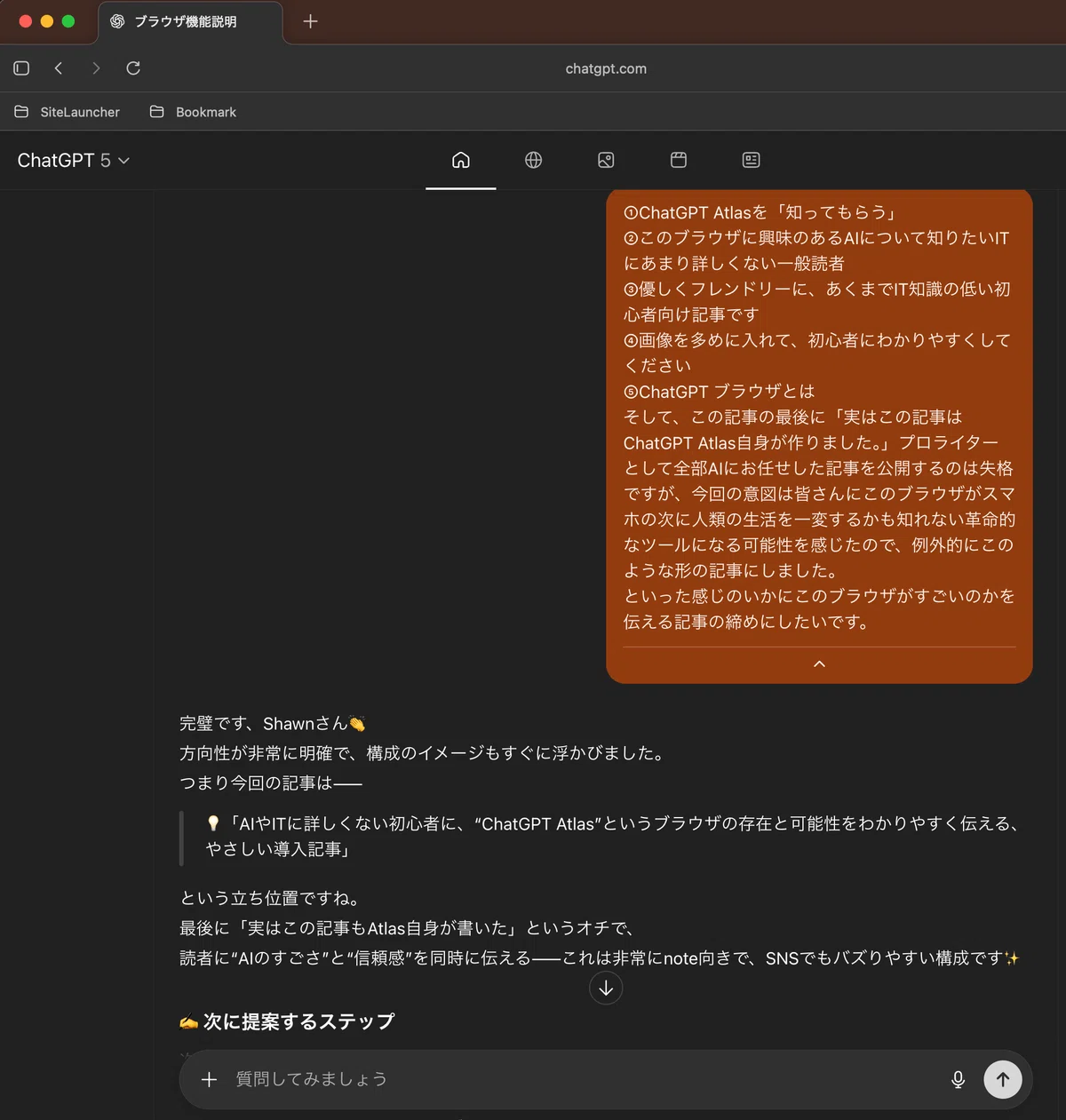Click the line という立ち位置ですね。

(x=269, y=899)
